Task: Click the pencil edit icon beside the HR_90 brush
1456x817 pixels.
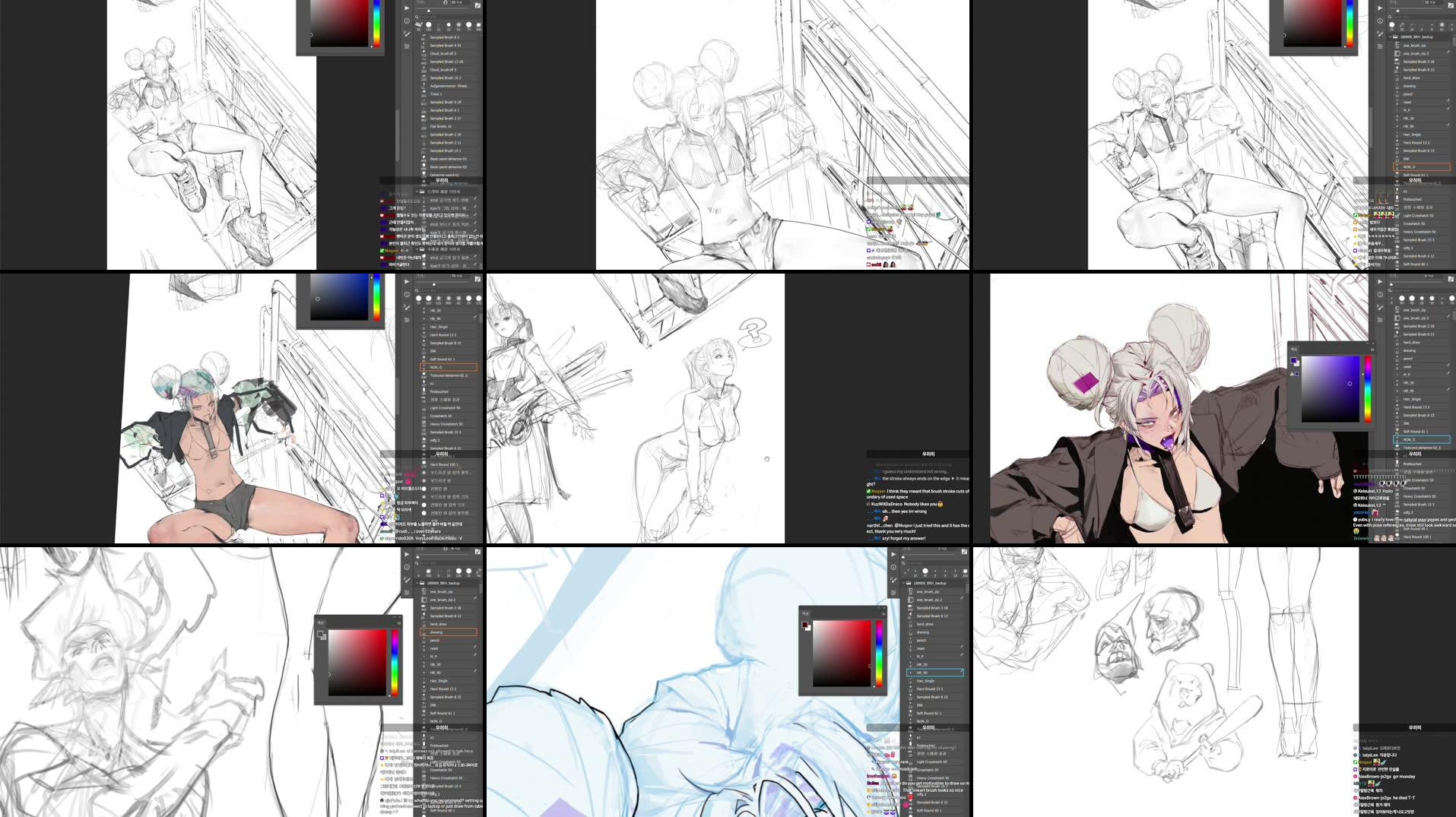Action: [963, 671]
